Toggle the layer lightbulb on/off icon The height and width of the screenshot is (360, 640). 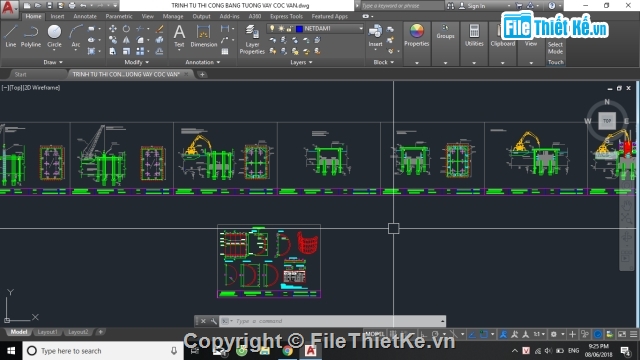(272, 29)
